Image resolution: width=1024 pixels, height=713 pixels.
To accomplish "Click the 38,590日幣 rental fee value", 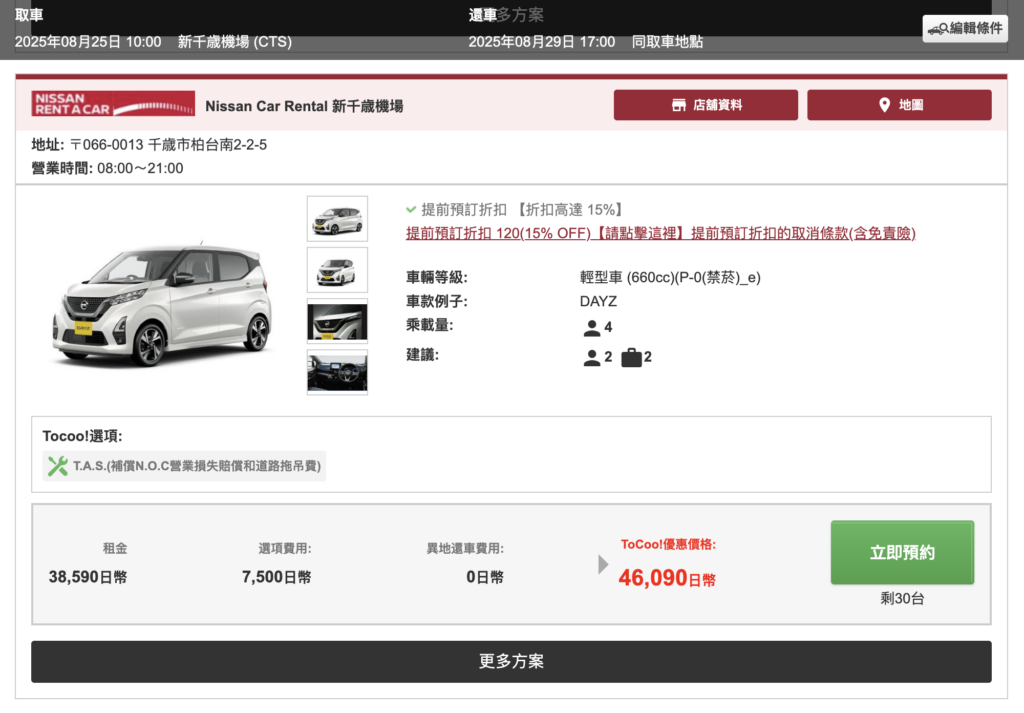I will [x=88, y=577].
